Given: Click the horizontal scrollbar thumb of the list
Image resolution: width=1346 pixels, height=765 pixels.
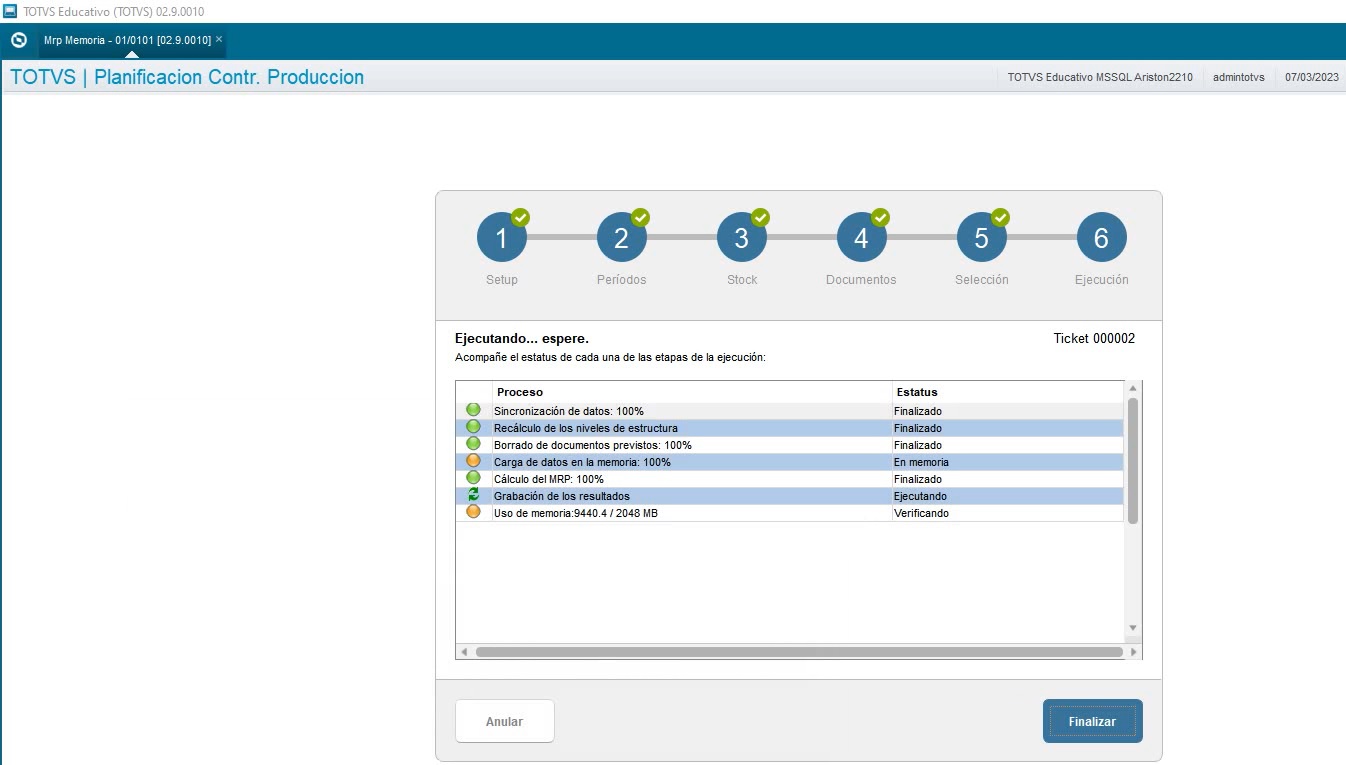Looking at the screenshot, I should click(799, 652).
